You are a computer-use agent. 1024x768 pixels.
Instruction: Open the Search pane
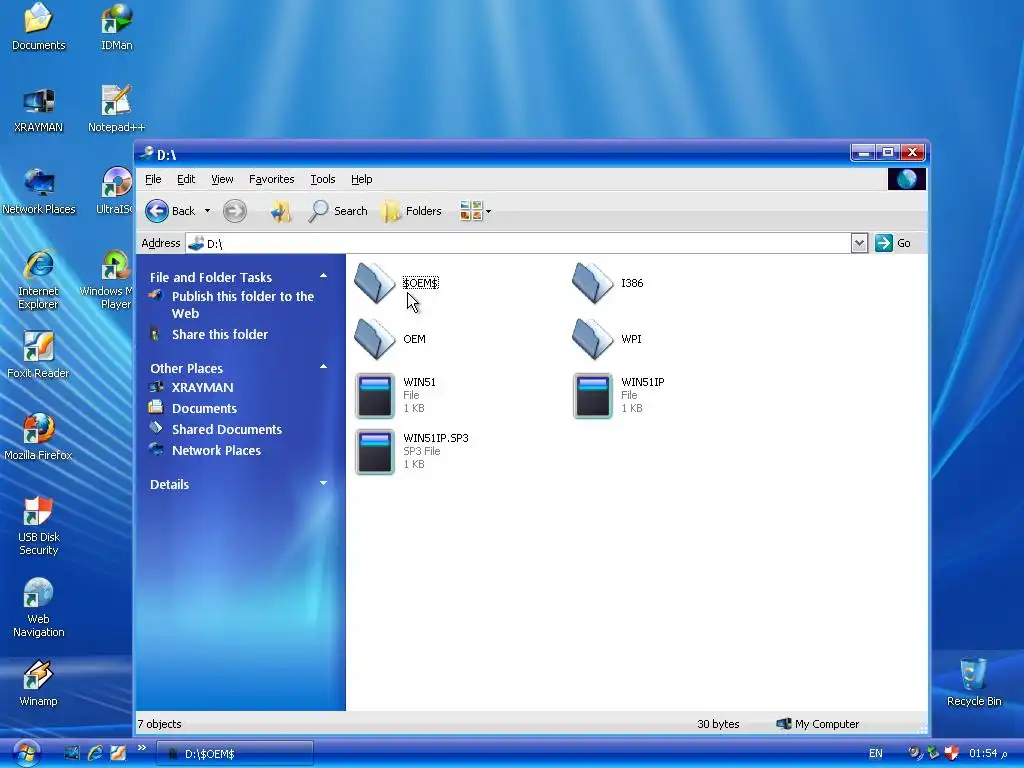coord(338,211)
